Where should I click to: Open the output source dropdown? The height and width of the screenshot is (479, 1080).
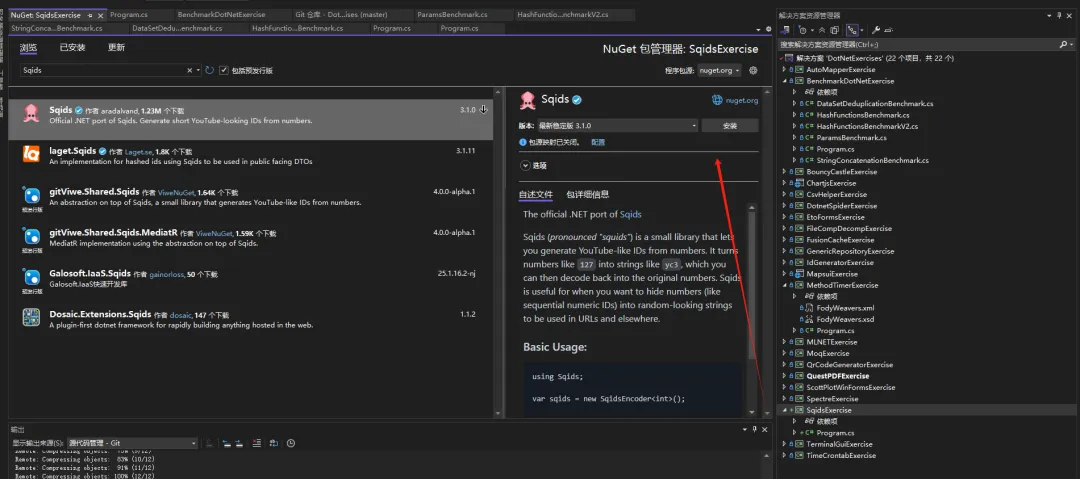click(x=133, y=443)
